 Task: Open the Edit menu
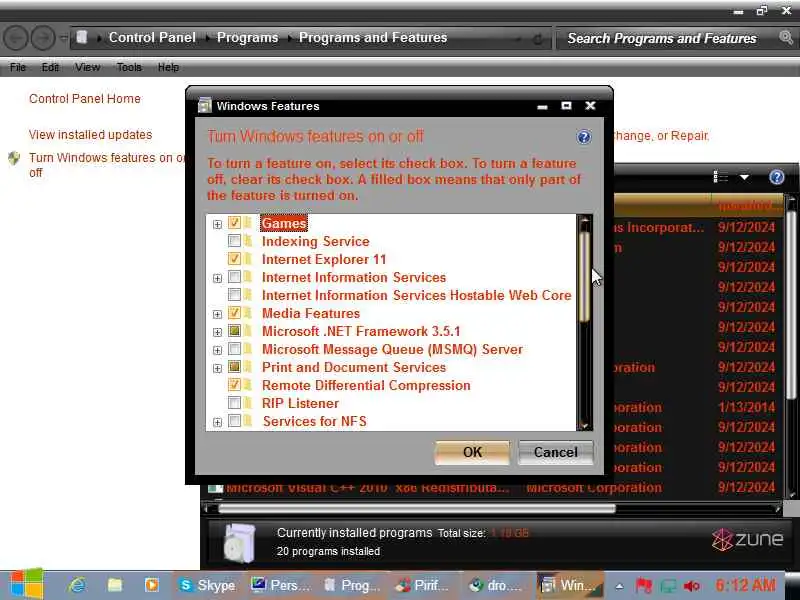(x=50, y=67)
